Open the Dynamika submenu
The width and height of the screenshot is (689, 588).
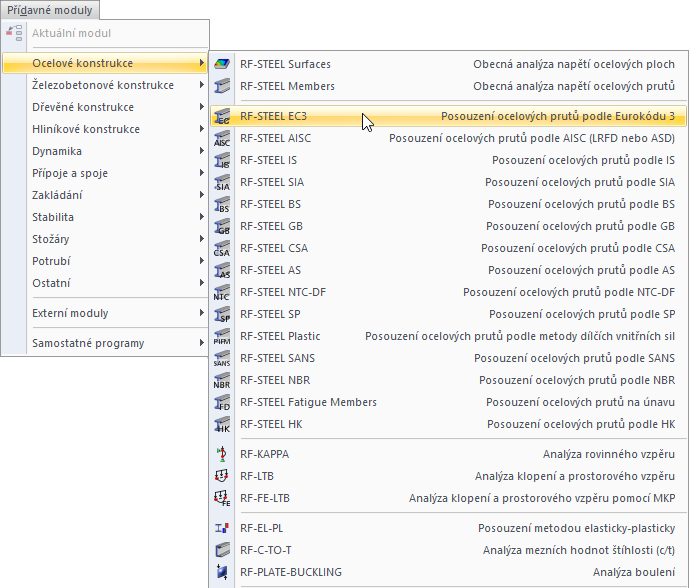[57, 151]
